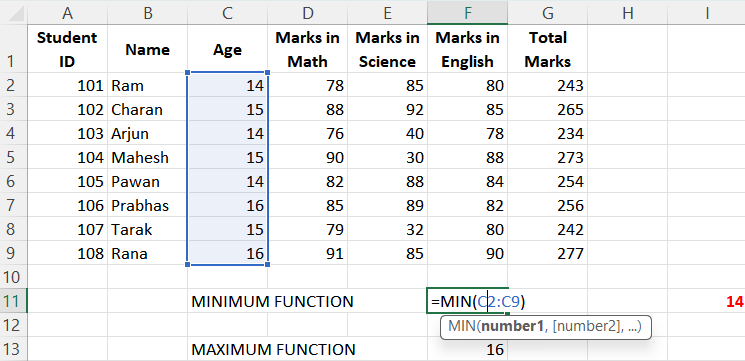Select column A header

[67, 13]
